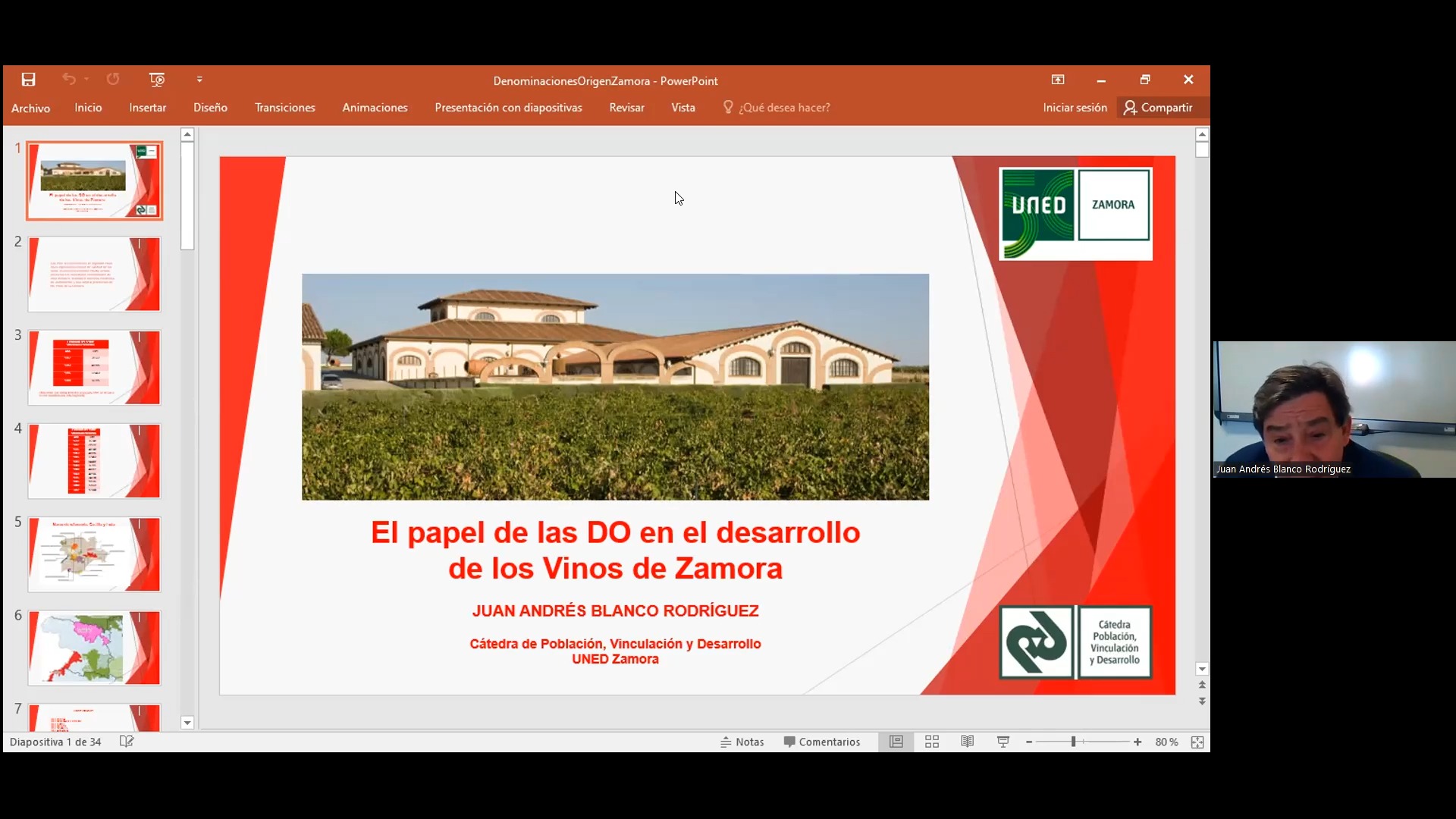The width and height of the screenshot is (1456, 819).
Task: Click the Save icon in title bar
Action: (28, 80)
